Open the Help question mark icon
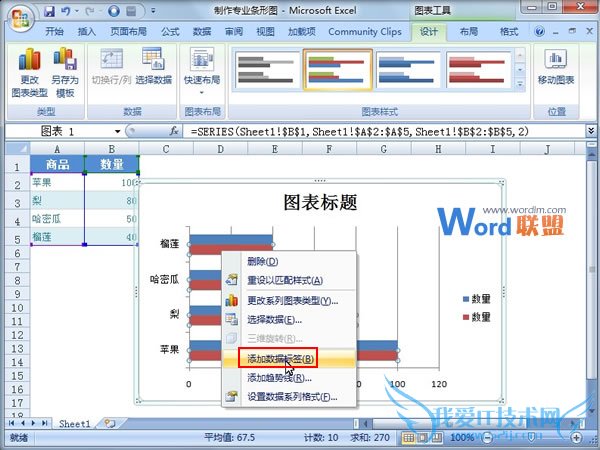The width and height of the screenshot is (600, 450). (x=540, y=31)
